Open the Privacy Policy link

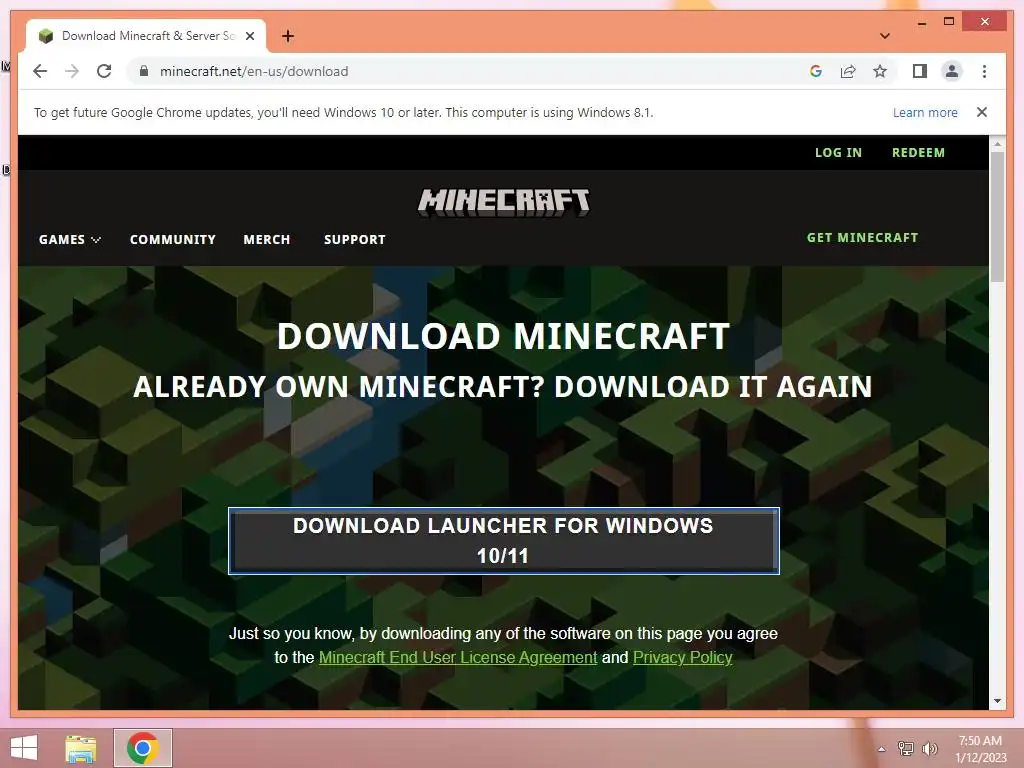click(682, 657)
